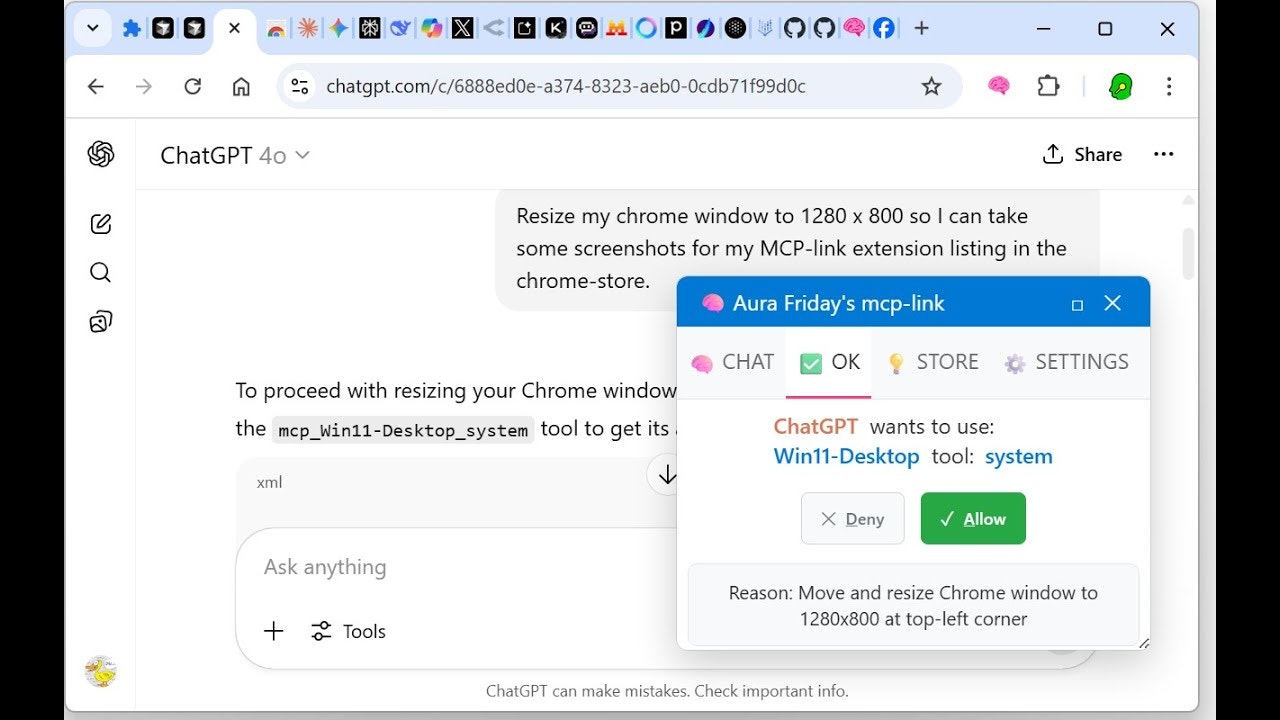Open the Chrome extensions puzzle menu

[1048, 87]
